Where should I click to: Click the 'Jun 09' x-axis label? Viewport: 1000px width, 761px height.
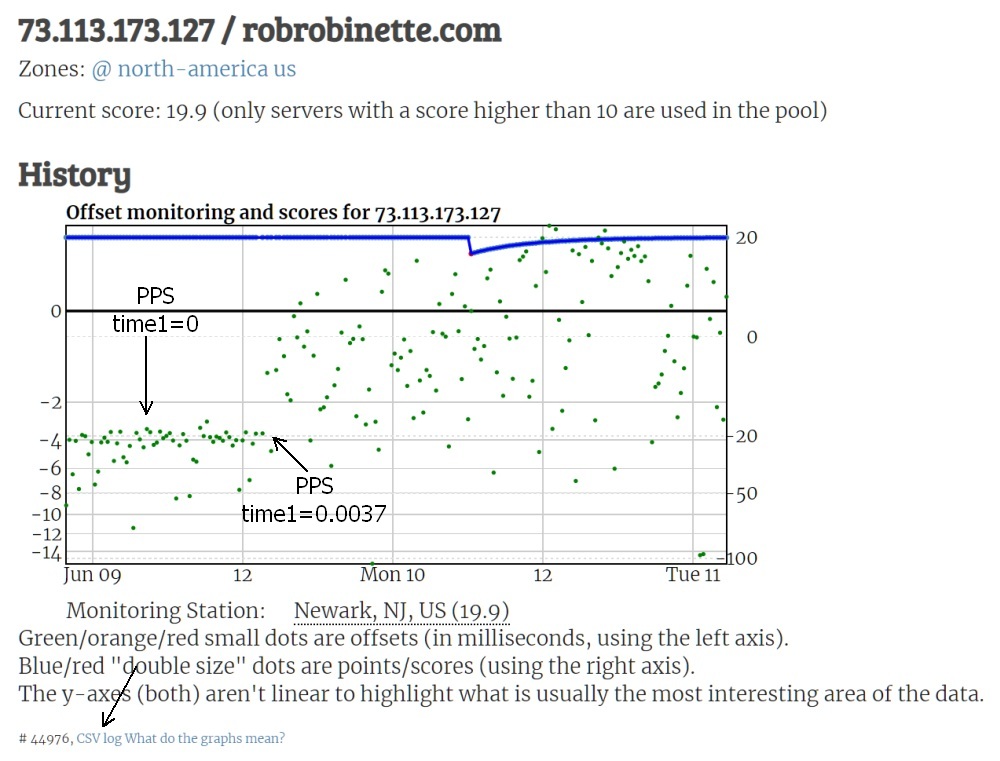[x=92, y=575]
